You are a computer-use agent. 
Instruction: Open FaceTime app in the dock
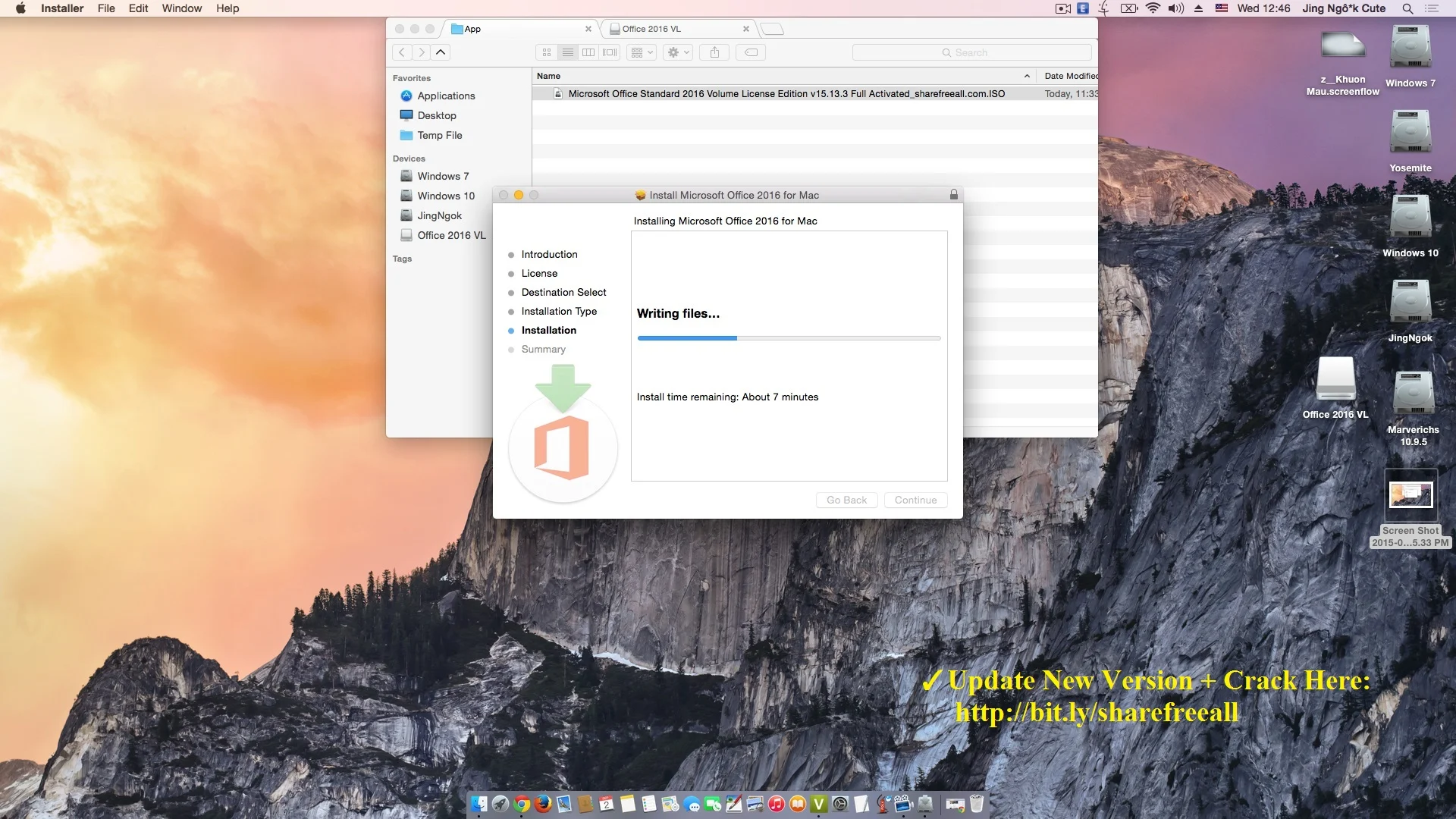713,804
